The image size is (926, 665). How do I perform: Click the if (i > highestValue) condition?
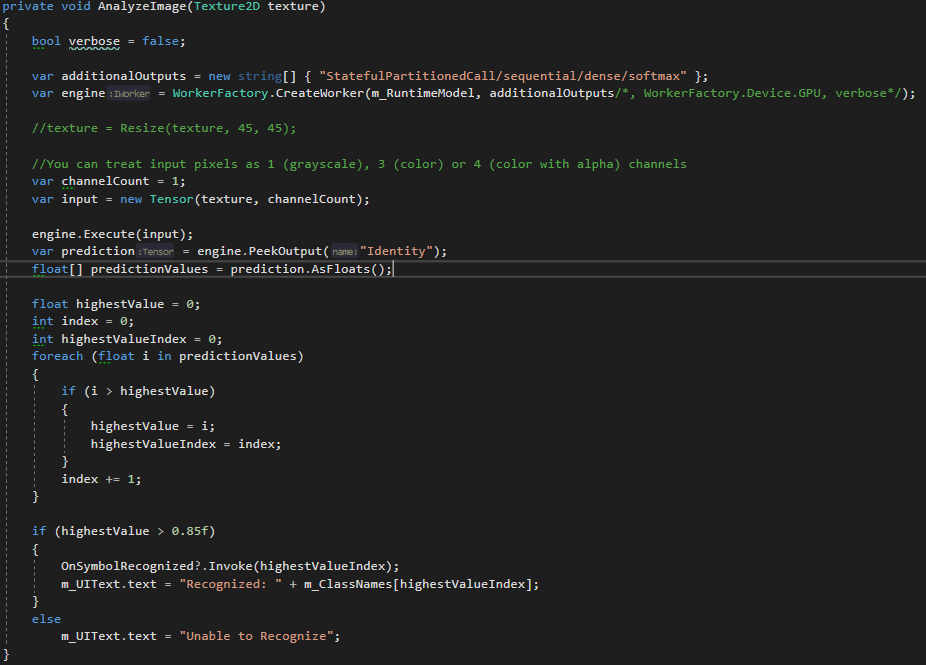point(138,391)
